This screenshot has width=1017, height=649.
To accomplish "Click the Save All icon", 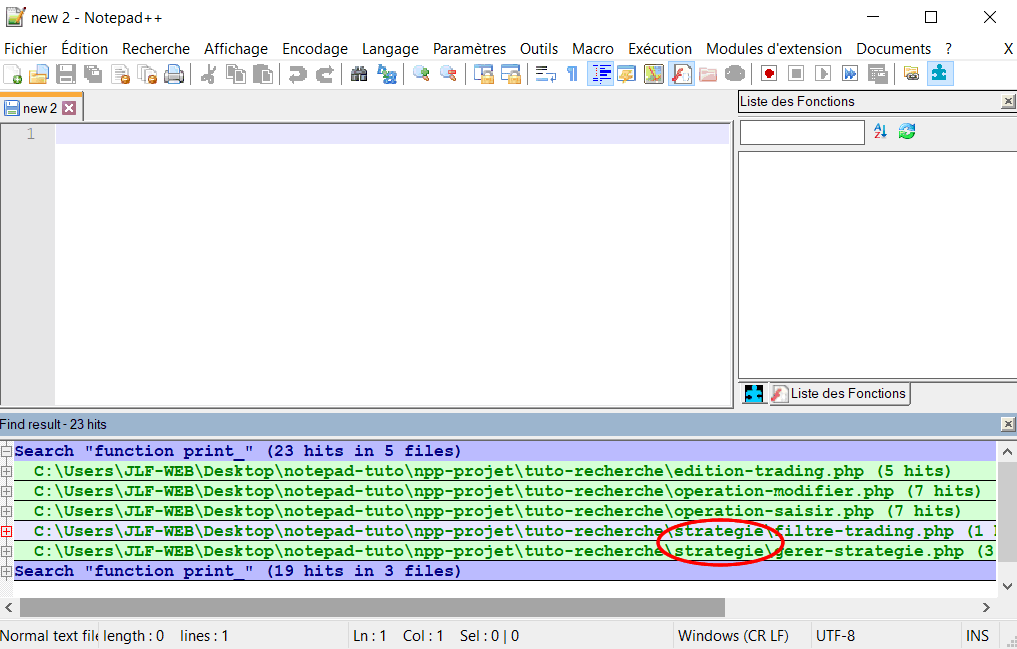I will (x=93, y=74).
